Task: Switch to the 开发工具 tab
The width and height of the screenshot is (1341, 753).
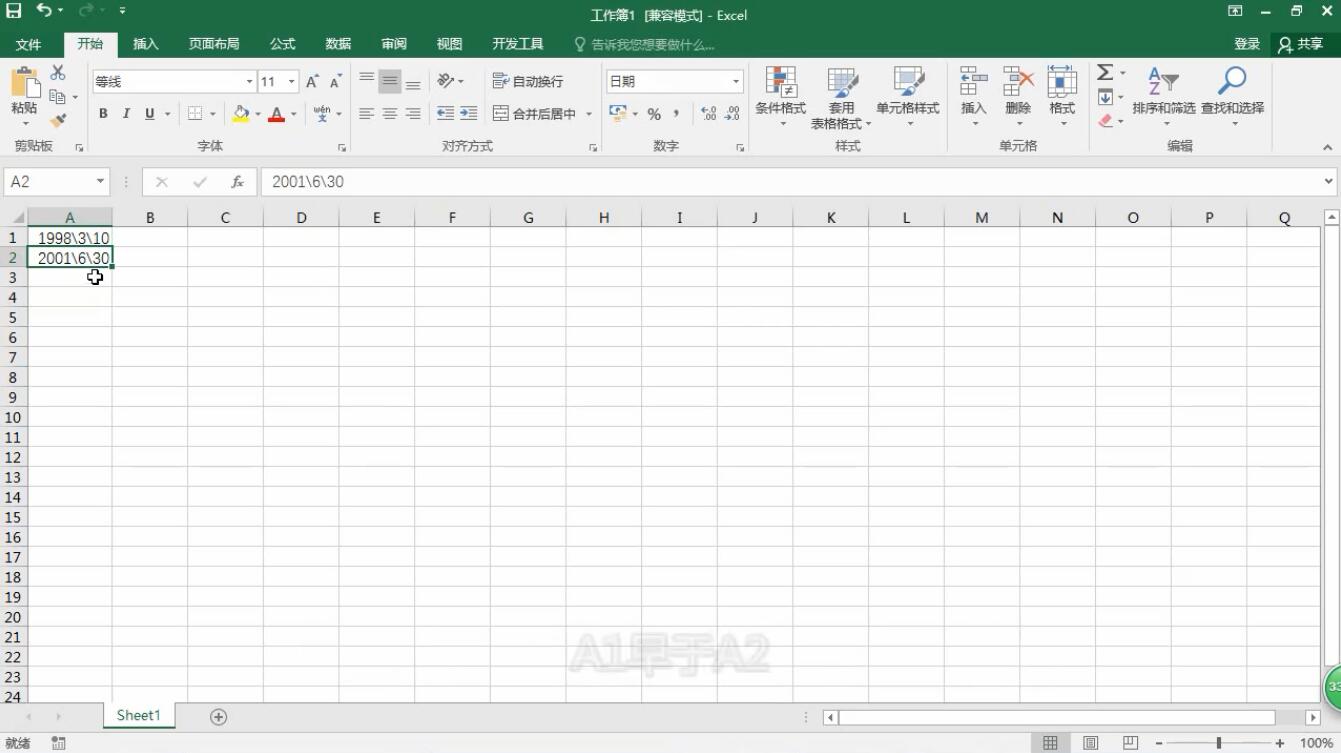Action: [518, 44]
